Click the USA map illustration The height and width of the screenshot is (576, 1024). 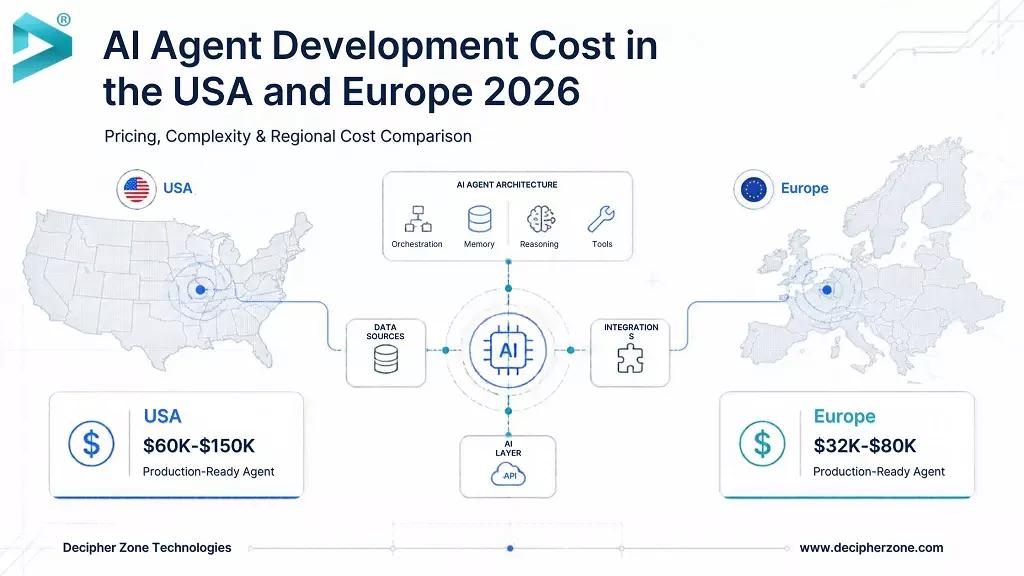167,291
